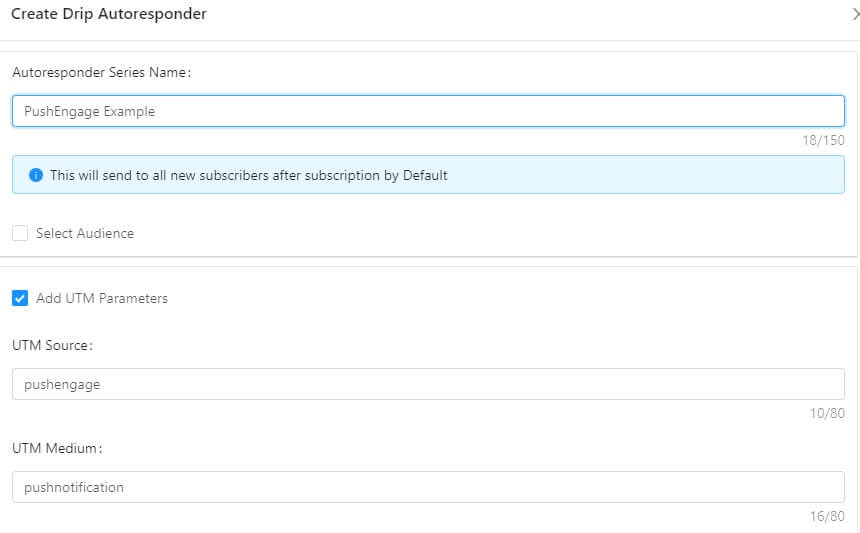Click the 'This will send to all new subscribers' notice text

(248, 175)
